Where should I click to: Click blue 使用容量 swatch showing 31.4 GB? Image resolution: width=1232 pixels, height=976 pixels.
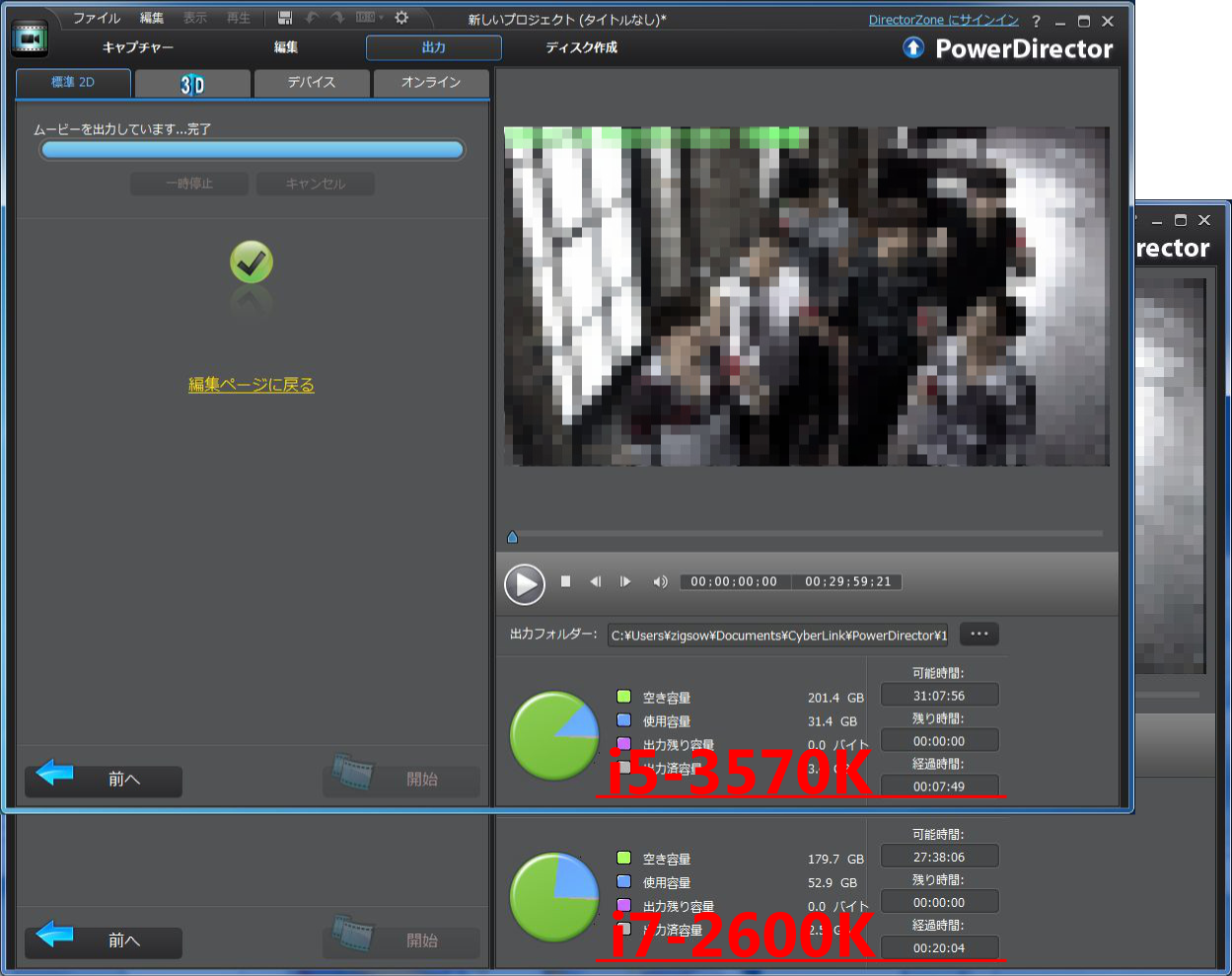(623, 720)
